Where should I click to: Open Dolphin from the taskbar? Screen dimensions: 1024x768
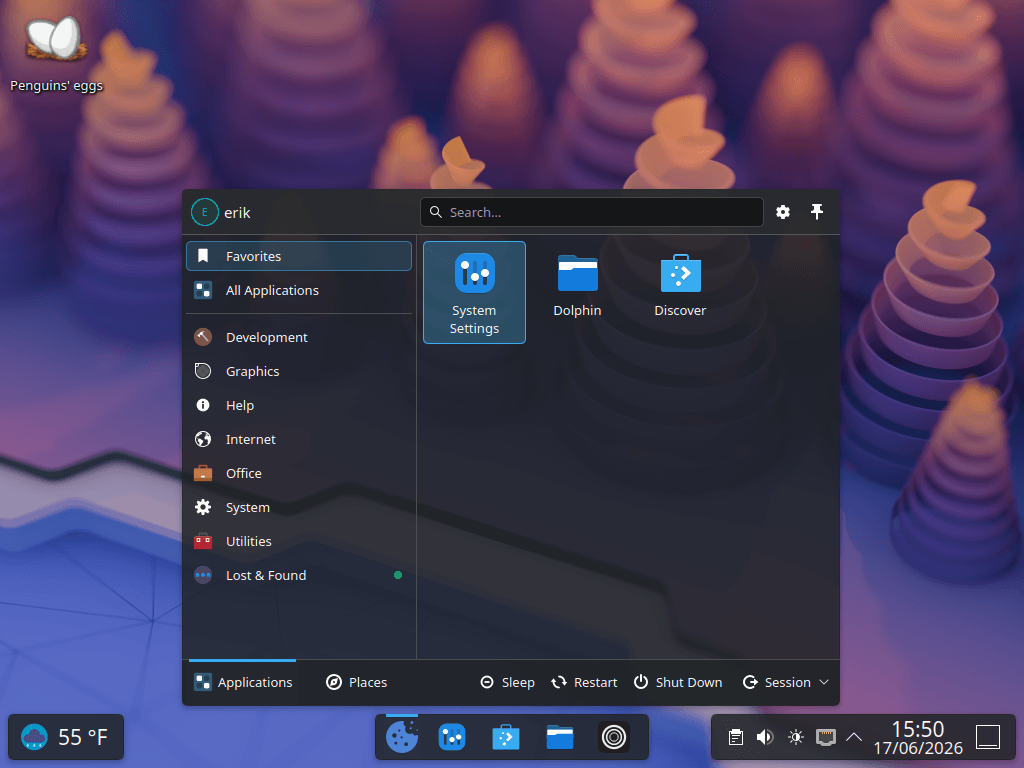pos(560,737)
